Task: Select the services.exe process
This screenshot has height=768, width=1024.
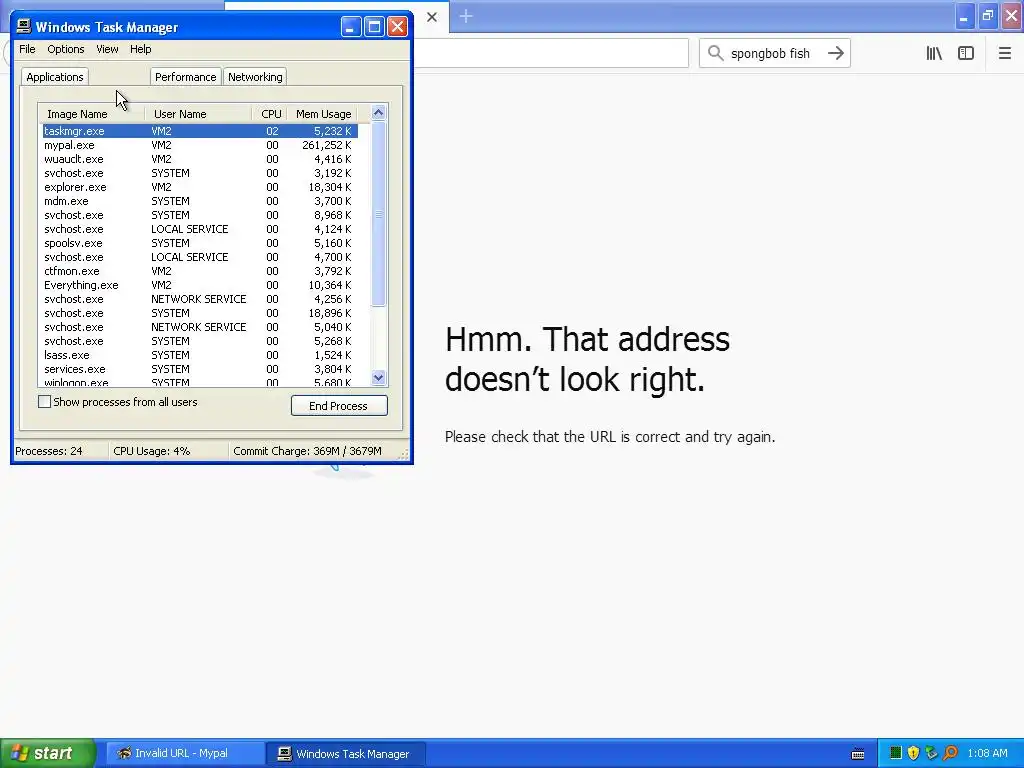Action: pyautogui.click(x=200, y=369)
